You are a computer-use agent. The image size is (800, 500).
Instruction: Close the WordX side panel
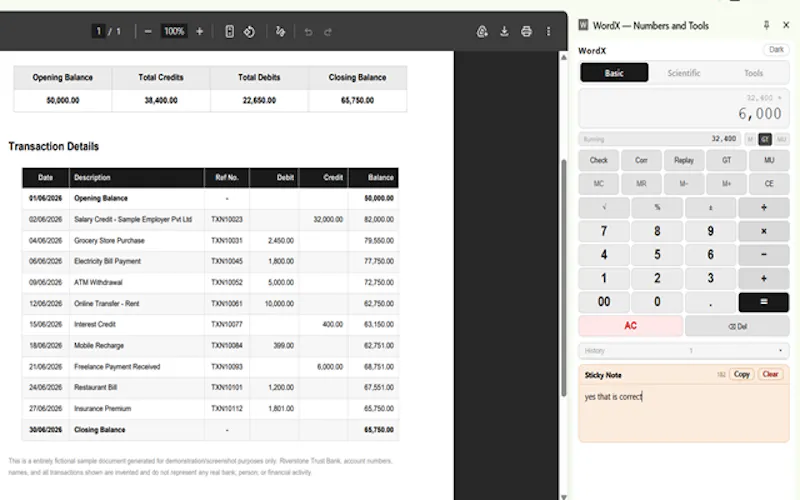pyautogui.click(x=786, y=25)
